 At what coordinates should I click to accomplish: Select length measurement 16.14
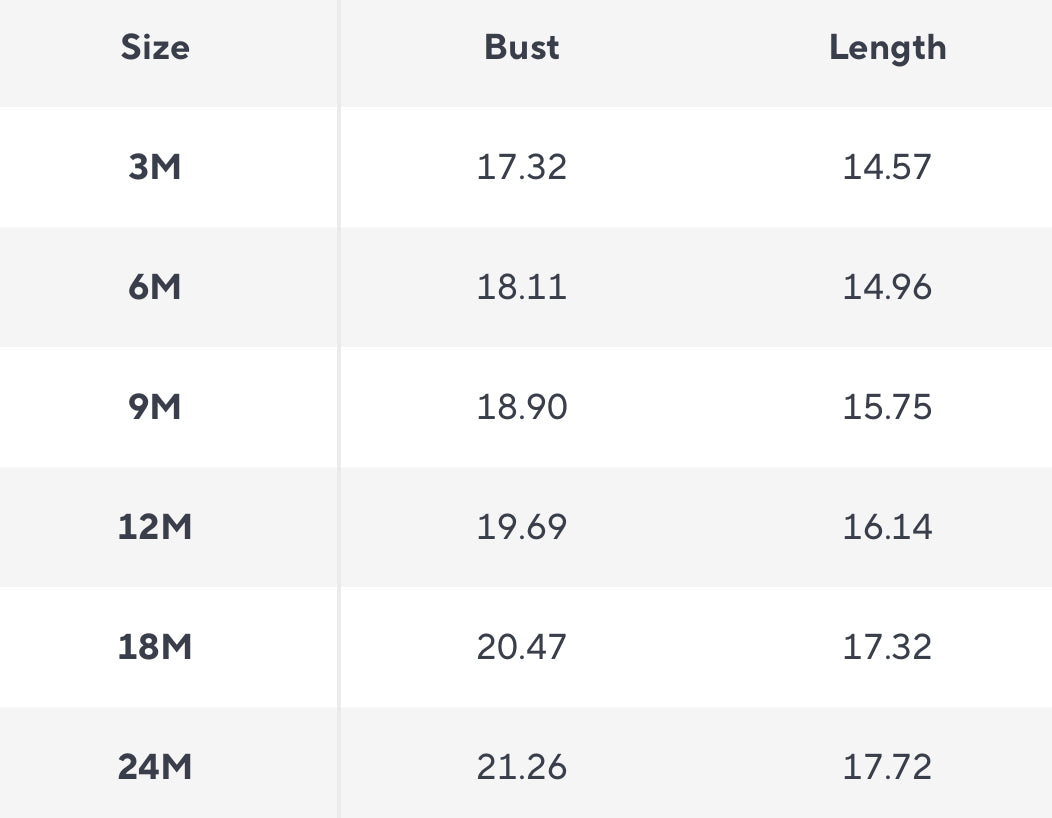pos(887,527)
